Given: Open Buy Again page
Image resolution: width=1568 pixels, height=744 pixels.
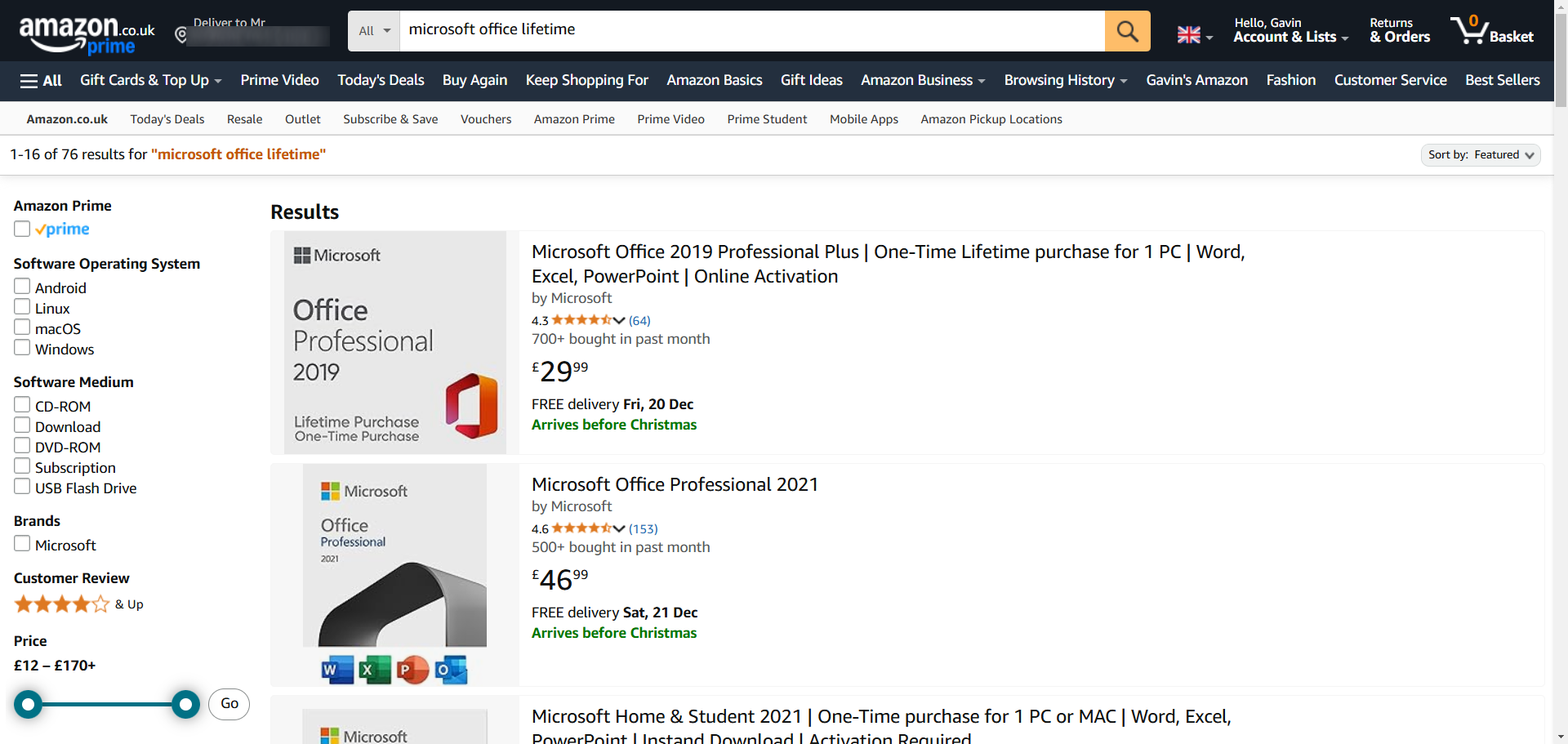Looking at the screenshot, I should (474, 80).
